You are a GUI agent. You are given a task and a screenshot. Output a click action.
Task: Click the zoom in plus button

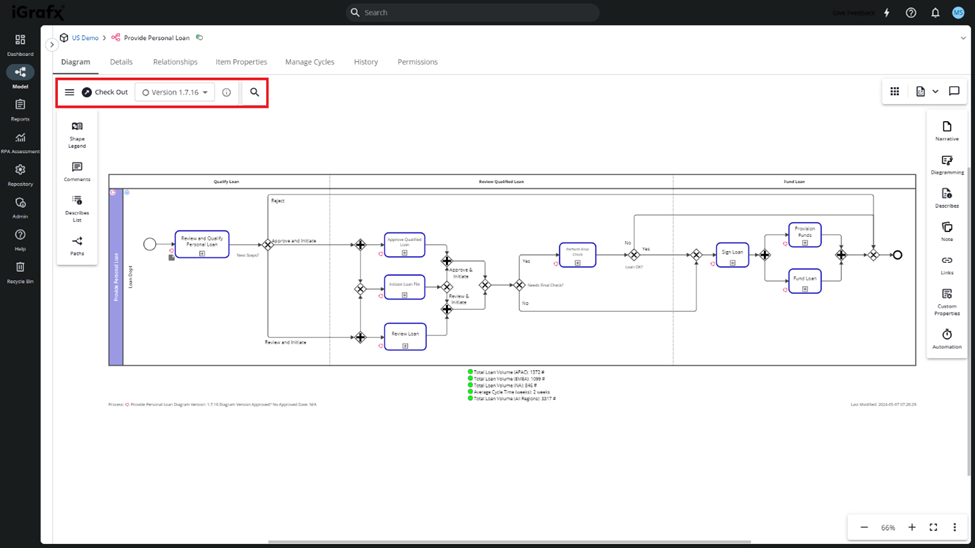click(911, 527)
